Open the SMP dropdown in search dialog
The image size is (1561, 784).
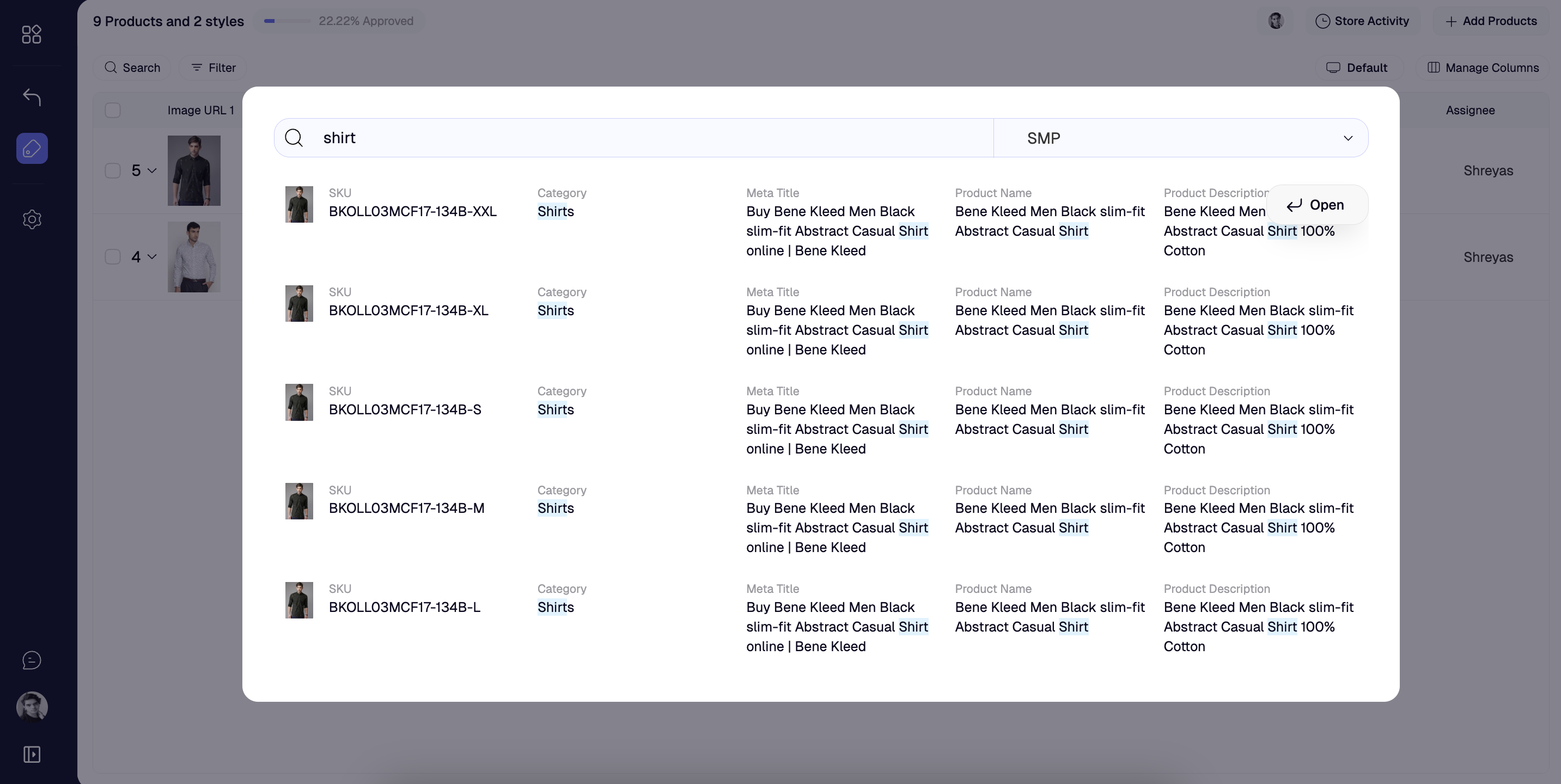click(x=1180, y=138)
